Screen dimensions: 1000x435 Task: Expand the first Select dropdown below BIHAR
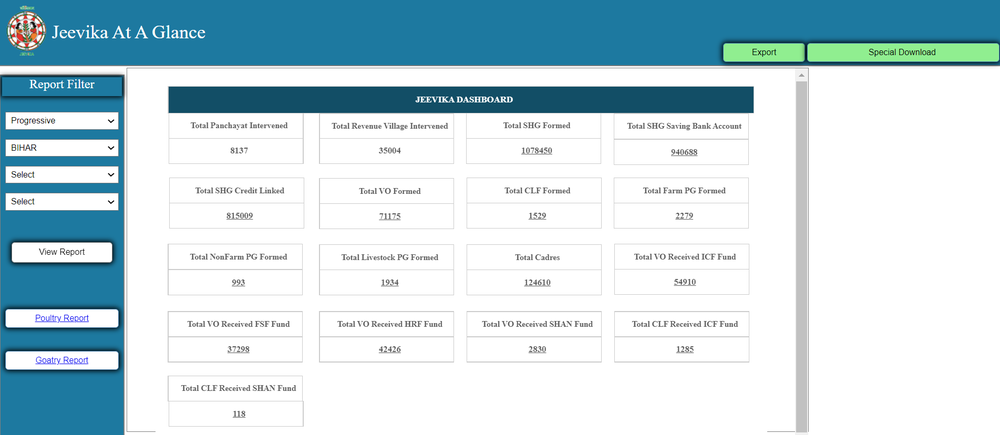[x=62, y=175]
